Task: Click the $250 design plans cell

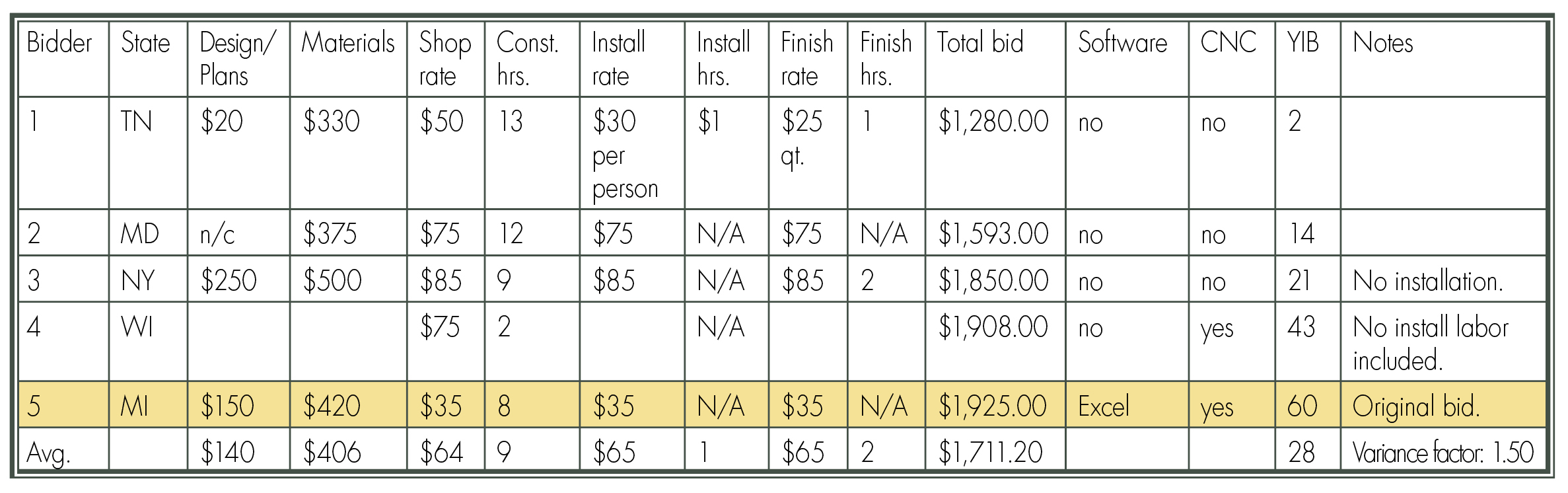Action: 238,280
